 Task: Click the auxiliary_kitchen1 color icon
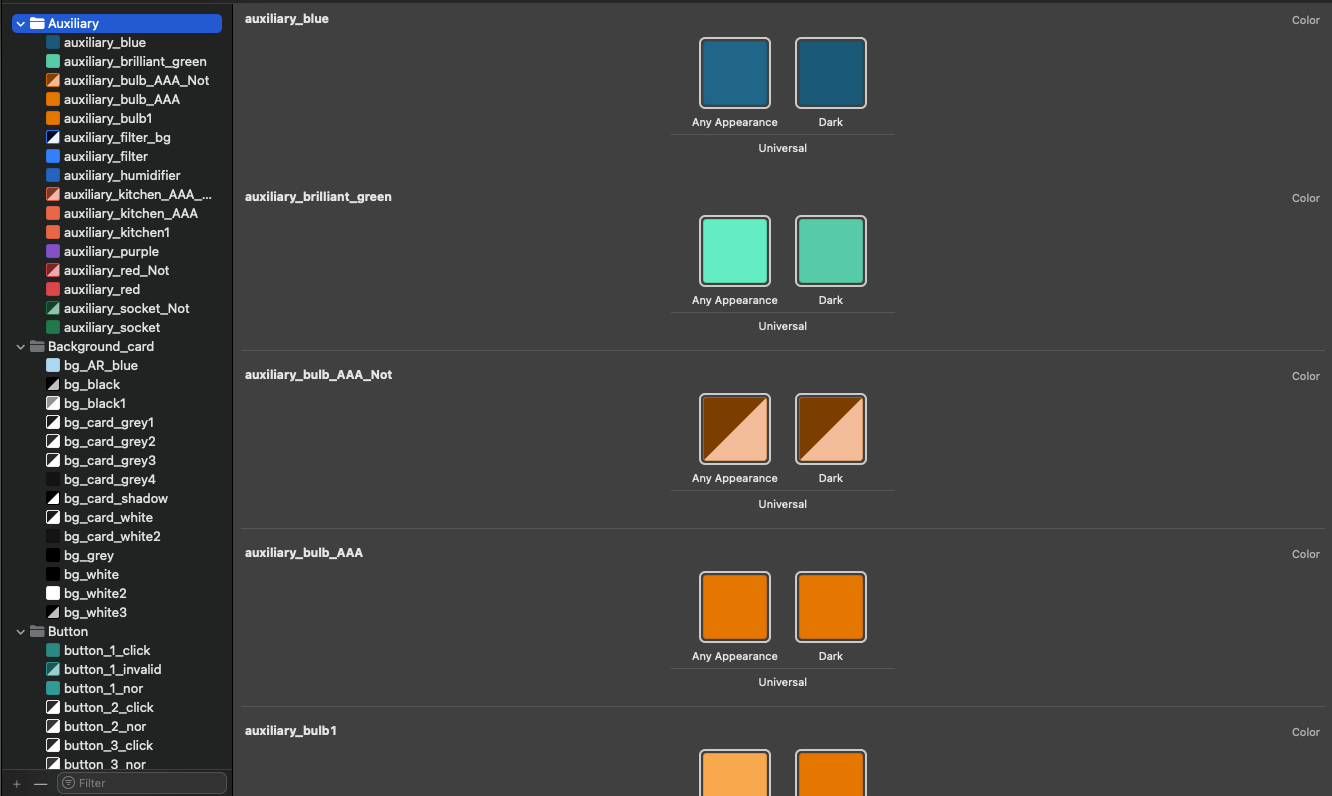pos(53,233)
